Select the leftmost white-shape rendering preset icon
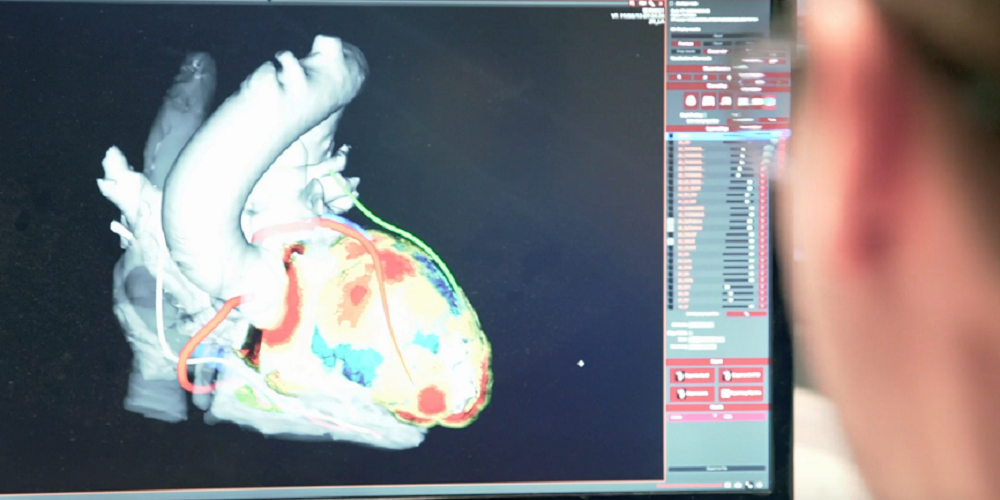This screenshot has height=500, width=1000. click(x=691, y=101)
